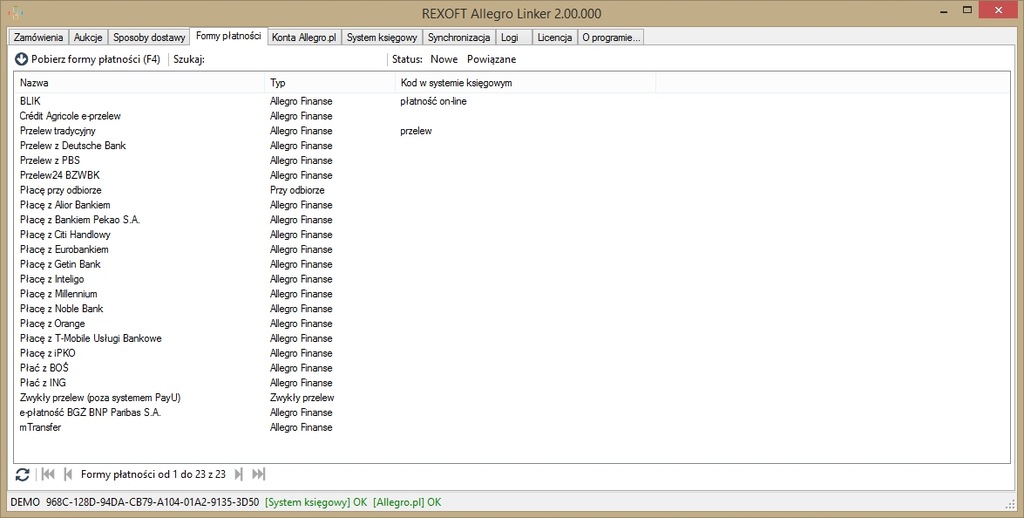The width and height of the screenshot is (1024, 518).
Task: Select the BLIK row
Action: (512, 101)
